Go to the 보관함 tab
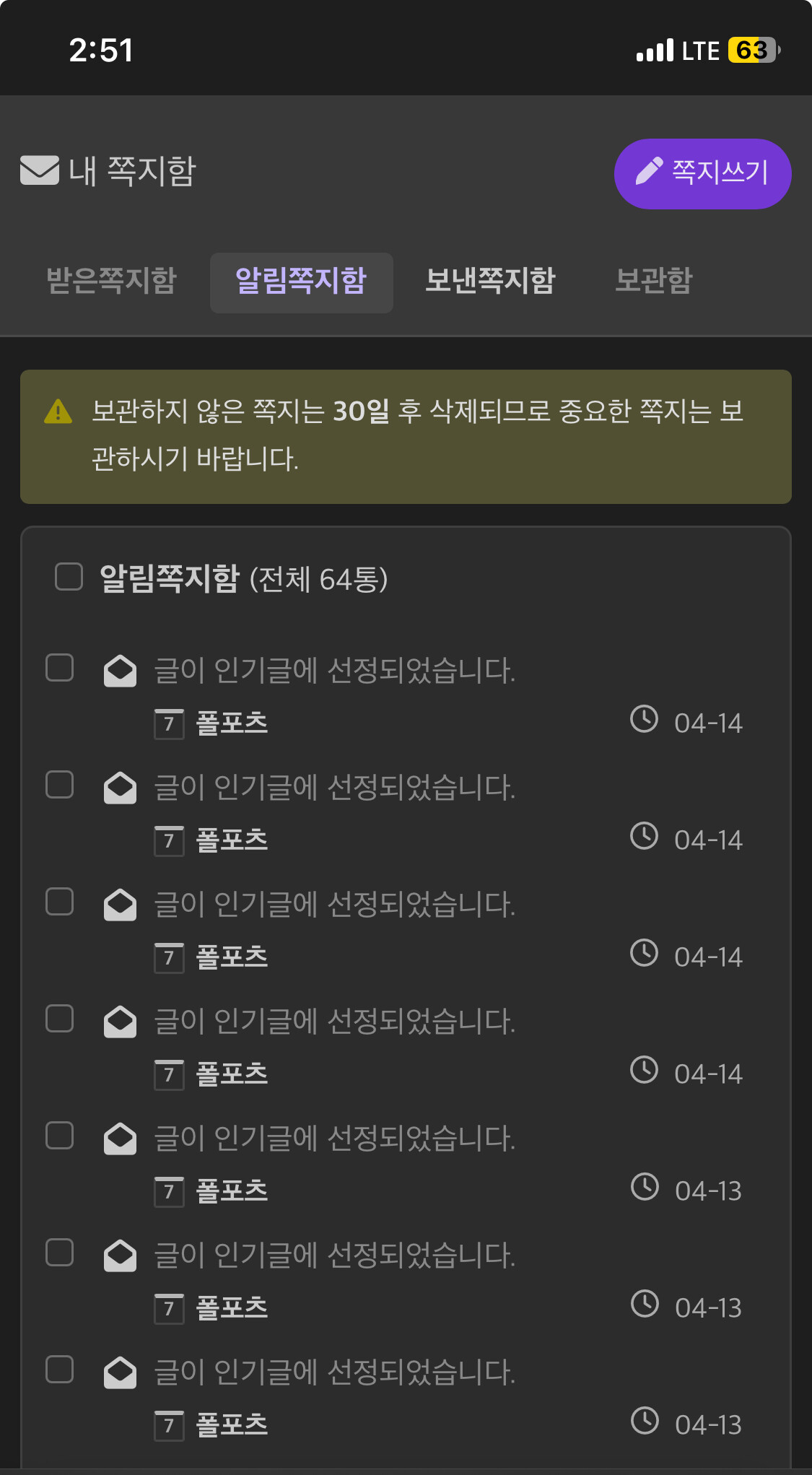The width and height of the screenshot is (812, 1475). (x=653, y=280)
